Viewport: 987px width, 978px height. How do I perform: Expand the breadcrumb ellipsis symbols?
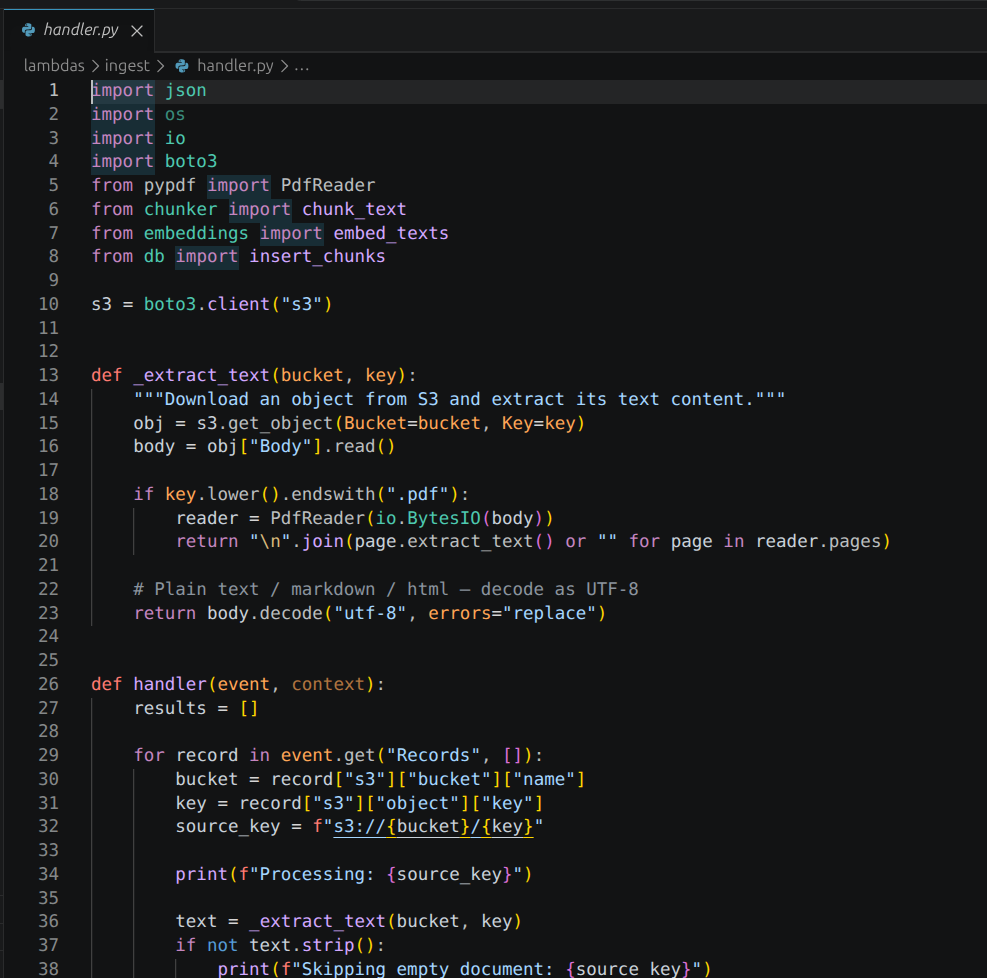pos(302,66)
